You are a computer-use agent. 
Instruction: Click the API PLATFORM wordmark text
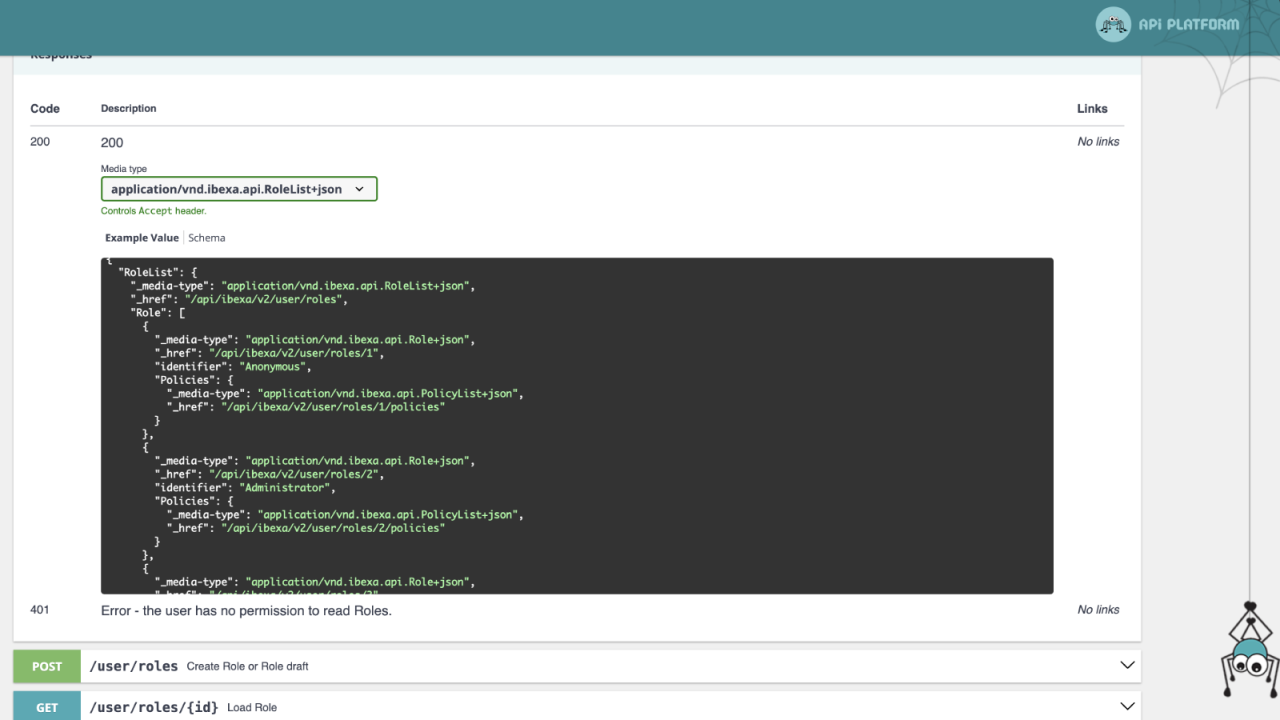coord(1188,25)
